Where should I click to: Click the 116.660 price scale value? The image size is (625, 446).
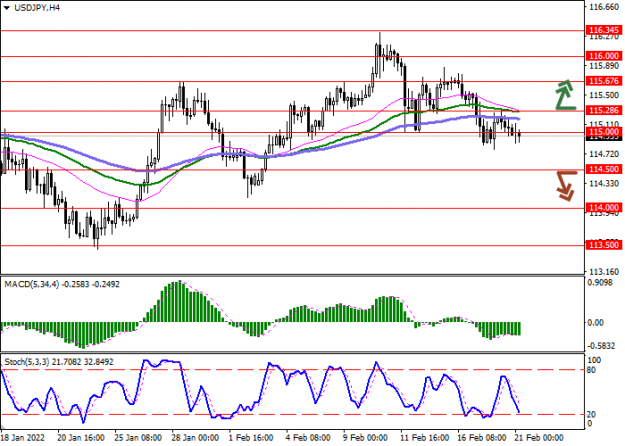[604, 8]
